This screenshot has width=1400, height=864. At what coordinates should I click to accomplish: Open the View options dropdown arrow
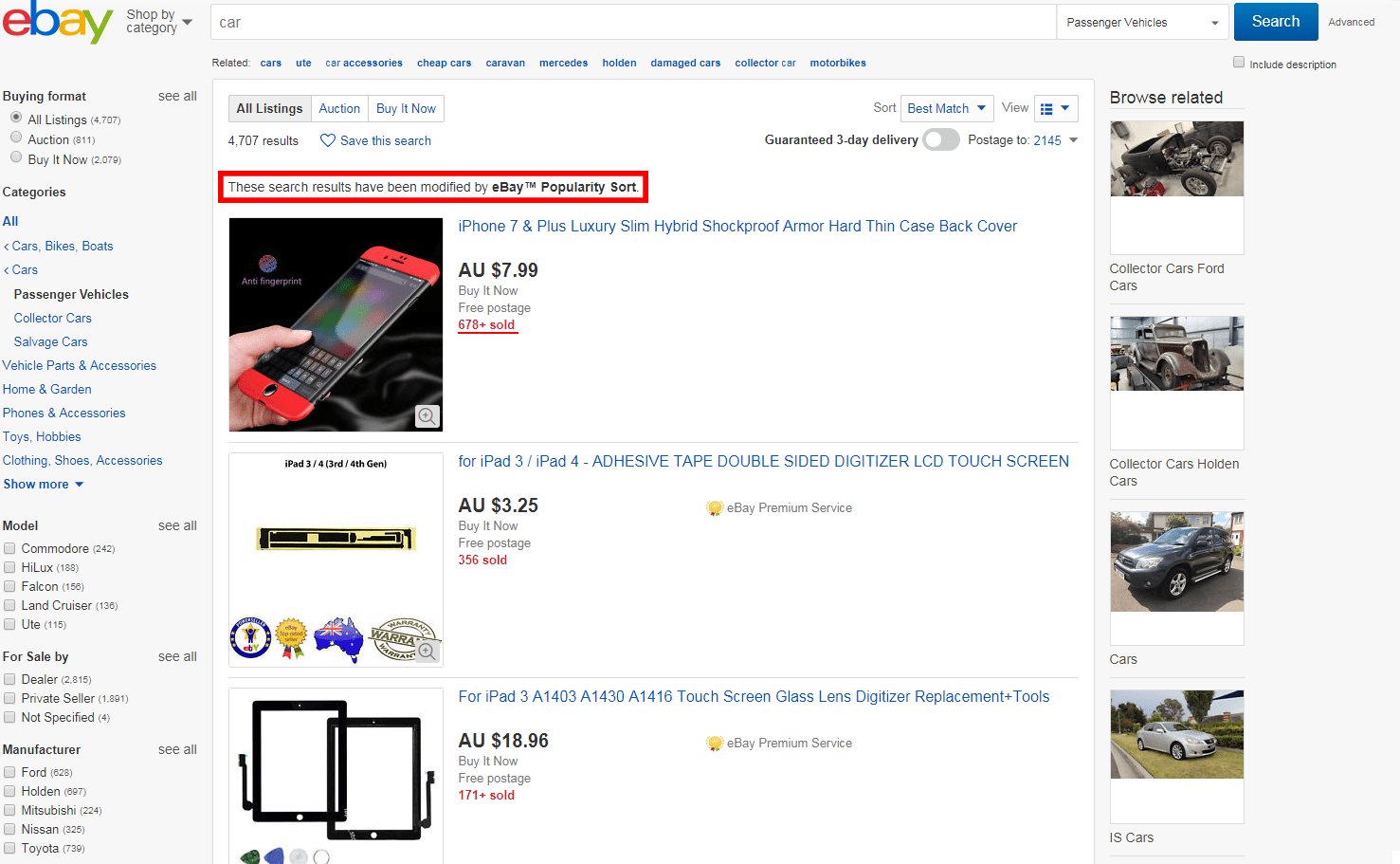(1065, 108)
